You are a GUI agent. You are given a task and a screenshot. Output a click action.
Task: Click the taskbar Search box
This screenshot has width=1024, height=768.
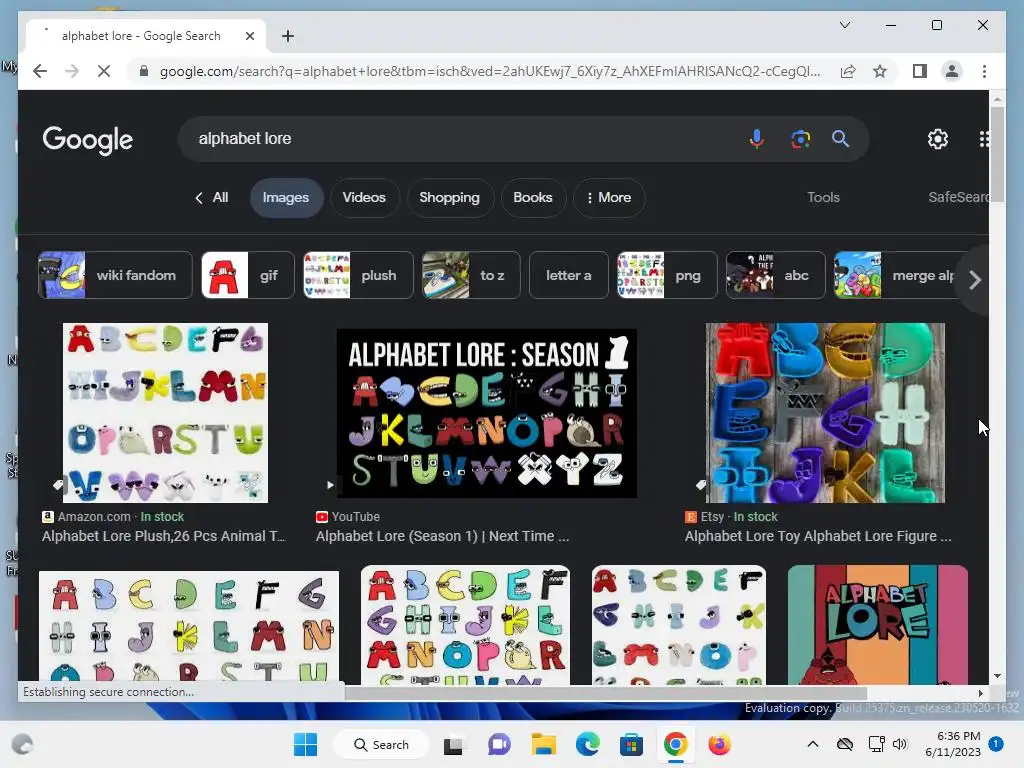point(381,744)
